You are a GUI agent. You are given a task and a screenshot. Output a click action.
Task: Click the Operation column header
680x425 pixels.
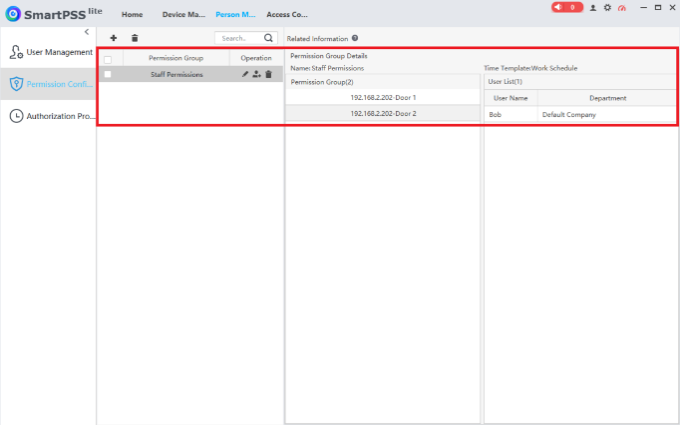point(256,58)
